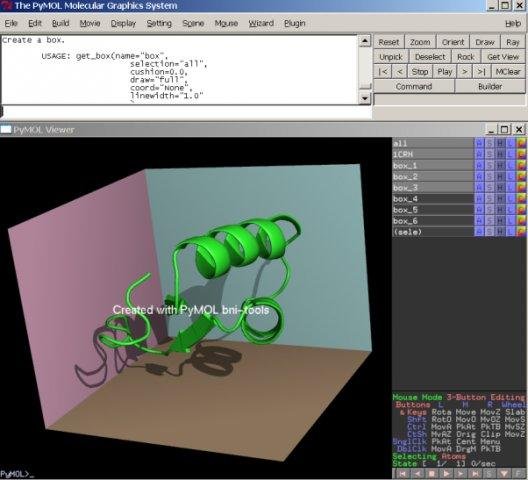
Task: Open the S show menu for box_6
Action: pos(490,221)
